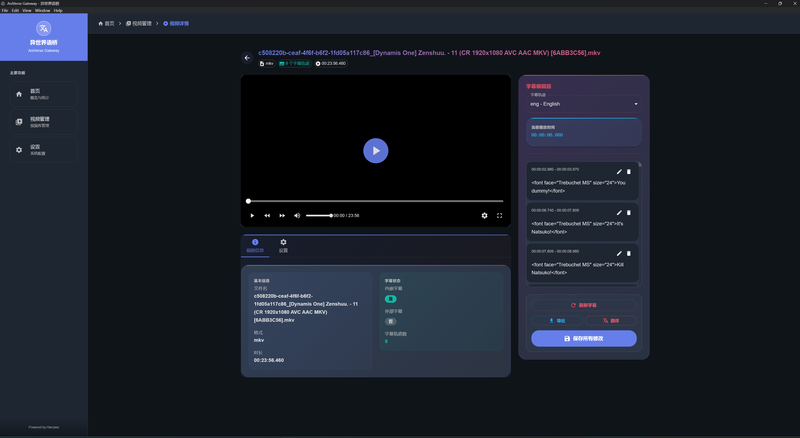This screenshot has width=800, height=438.
Task: Enter fullscreen mode in the video player
Action: (500, 215)
